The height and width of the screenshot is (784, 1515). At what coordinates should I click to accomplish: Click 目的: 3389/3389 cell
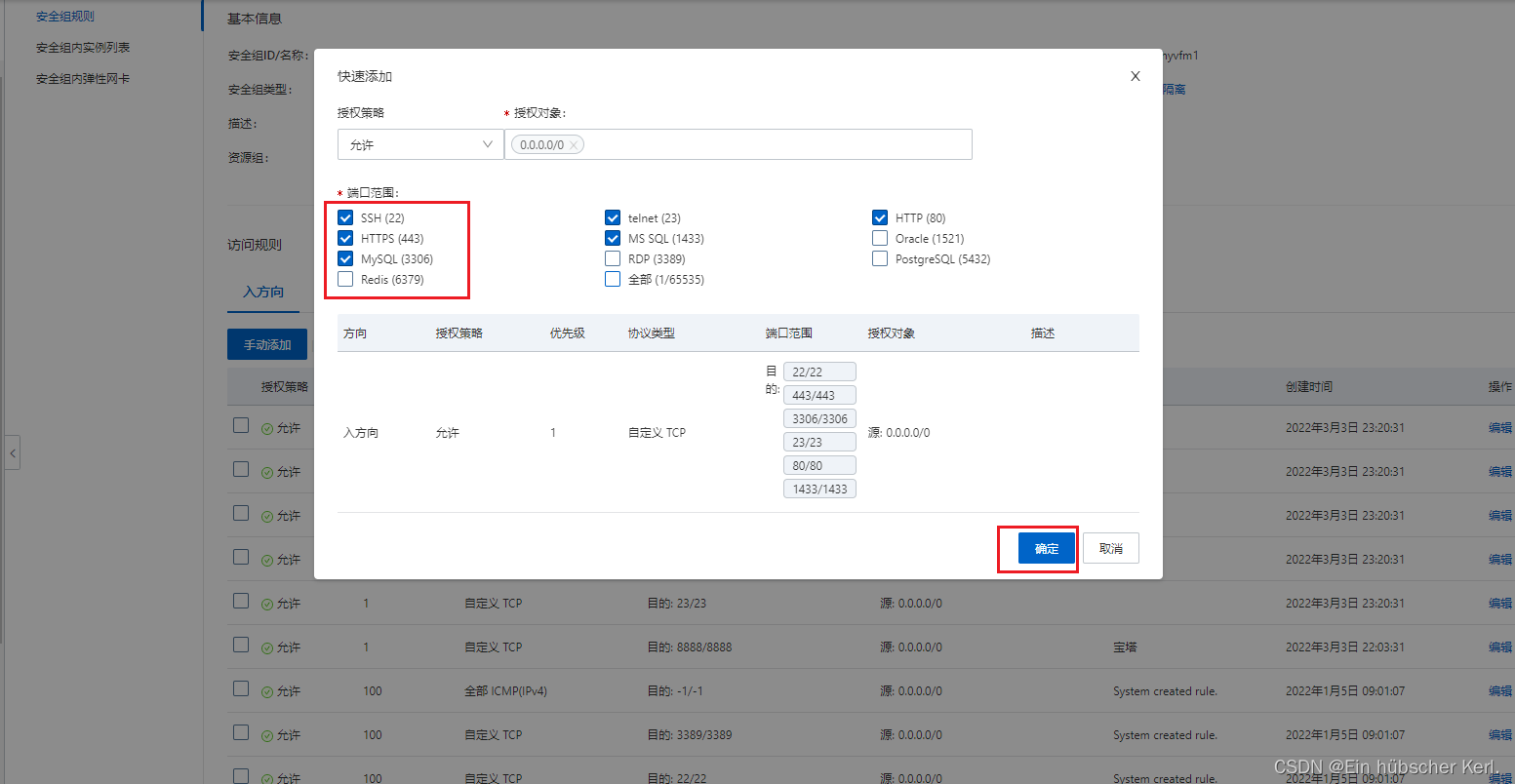[x=690, y=735]
